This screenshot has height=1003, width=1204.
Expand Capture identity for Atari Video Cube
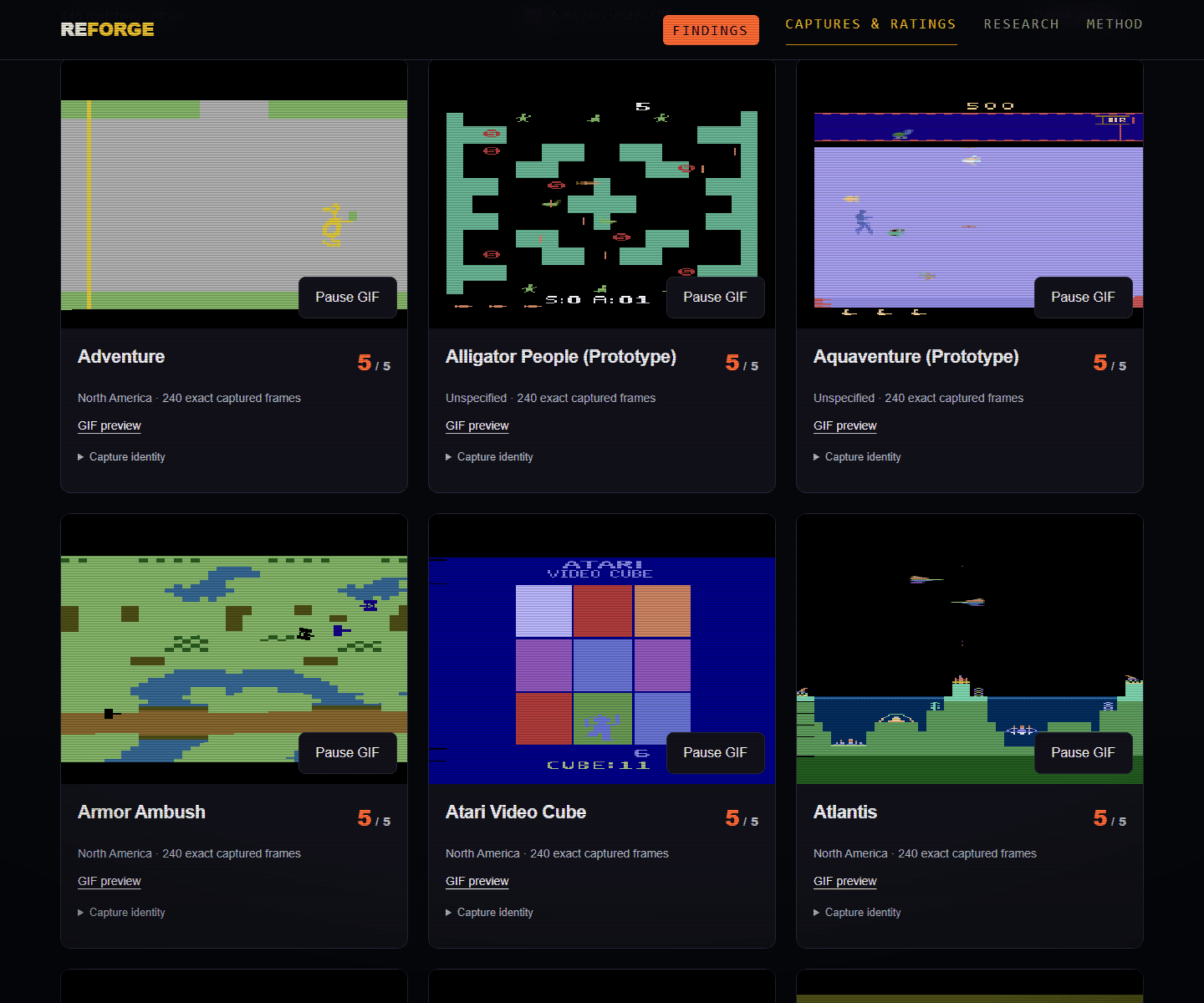click(x=490, y=913)
